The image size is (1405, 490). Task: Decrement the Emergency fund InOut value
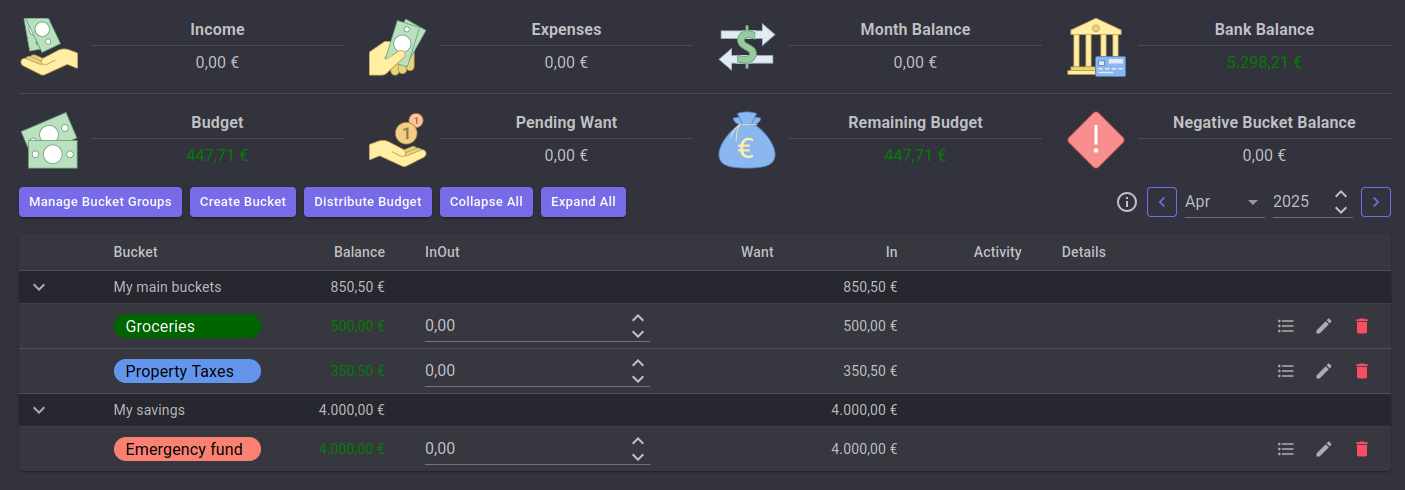coord(638,457)
